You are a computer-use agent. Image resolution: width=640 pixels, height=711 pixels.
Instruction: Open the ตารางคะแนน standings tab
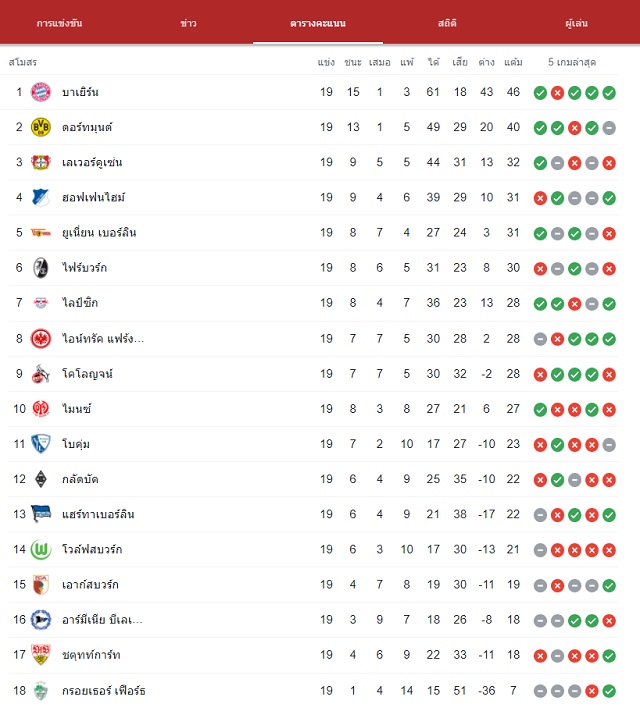click(x=318, y=23)
